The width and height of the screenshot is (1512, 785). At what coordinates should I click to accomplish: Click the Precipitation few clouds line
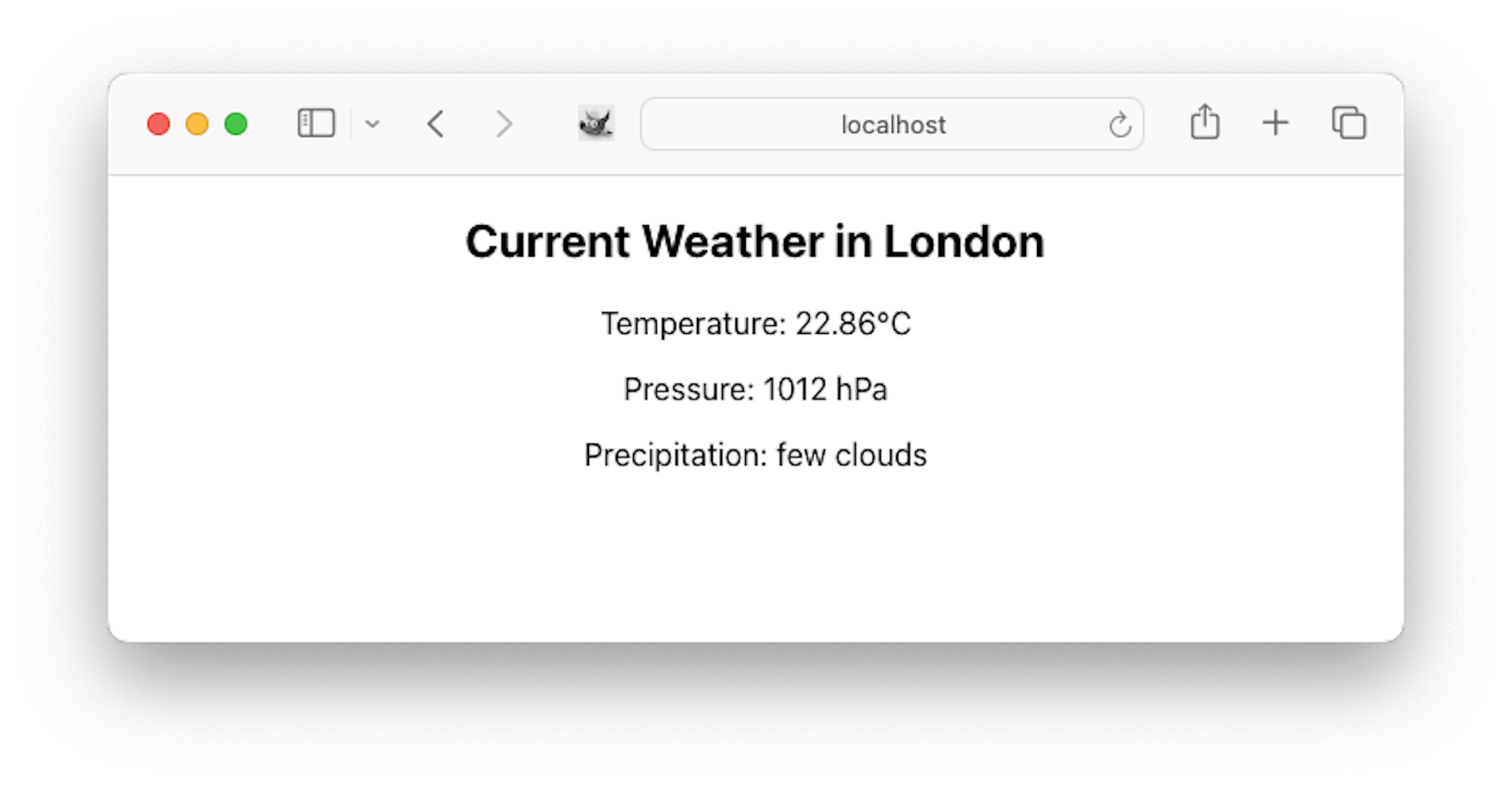coord(755,455)
